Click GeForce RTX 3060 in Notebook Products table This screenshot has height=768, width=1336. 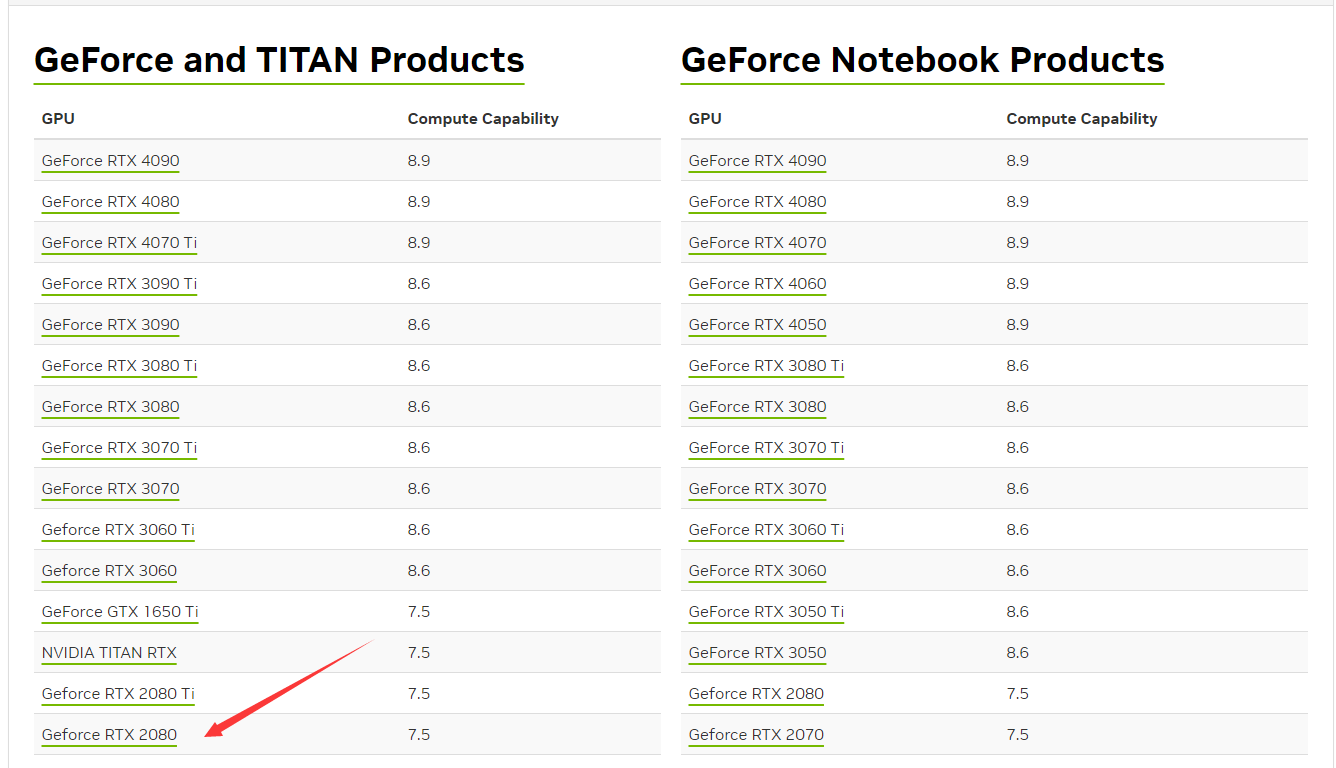758,571
